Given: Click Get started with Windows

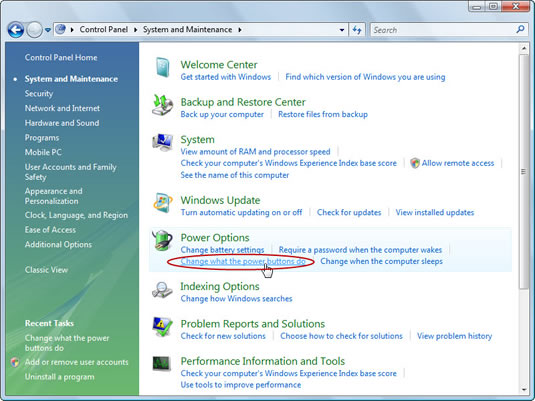Looking at the screenshot, I should pyautogui.click(x=226, y=77).
